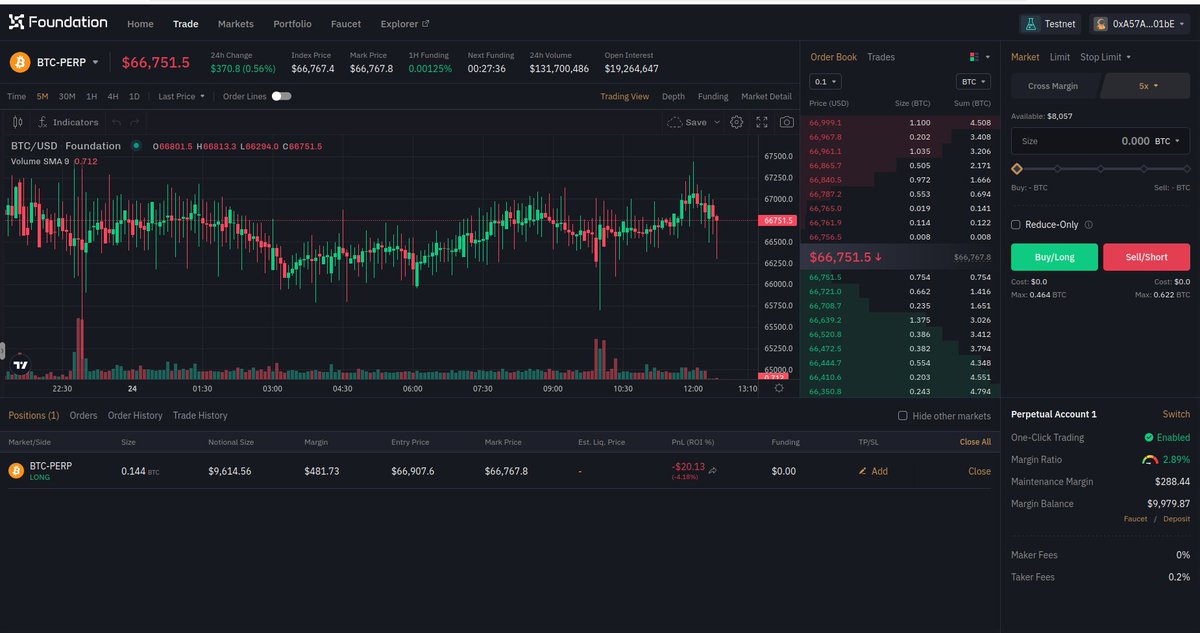This screenshot has height=633, width=1200.
Task: Undo the last chart action
Action: click(117, 122)
